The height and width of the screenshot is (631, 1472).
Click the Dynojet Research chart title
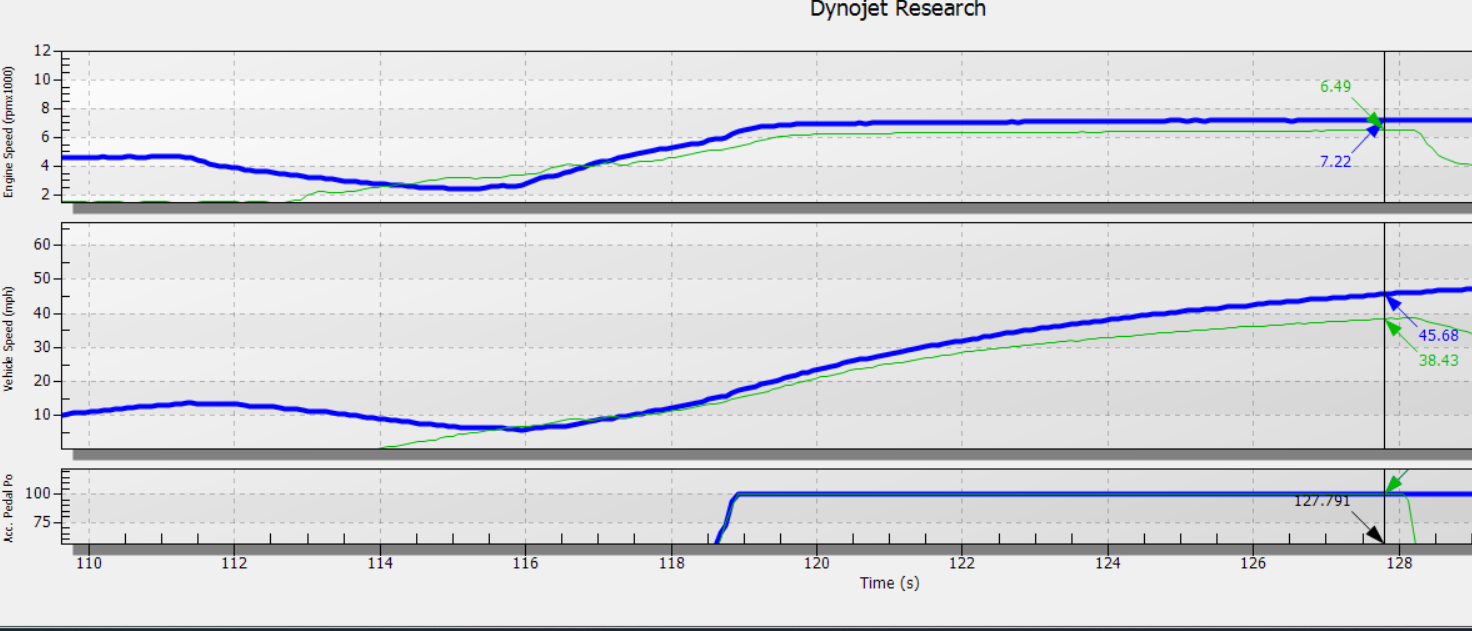click(x=898, y=9)
